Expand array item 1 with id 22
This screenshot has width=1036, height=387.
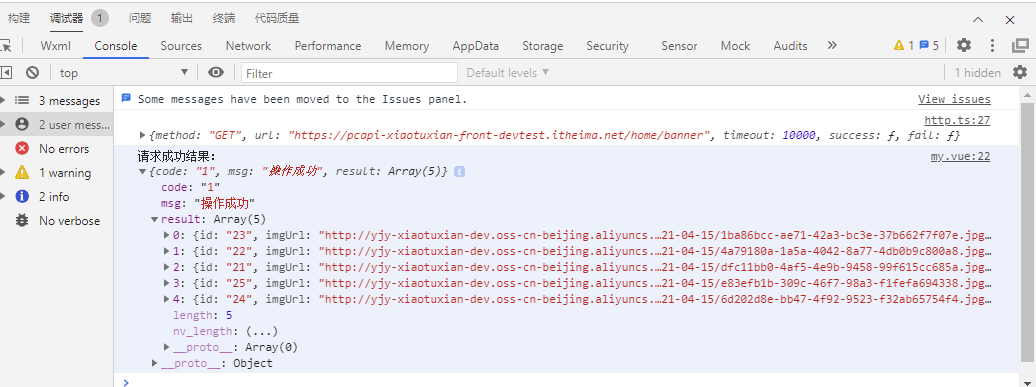point(166,251)
